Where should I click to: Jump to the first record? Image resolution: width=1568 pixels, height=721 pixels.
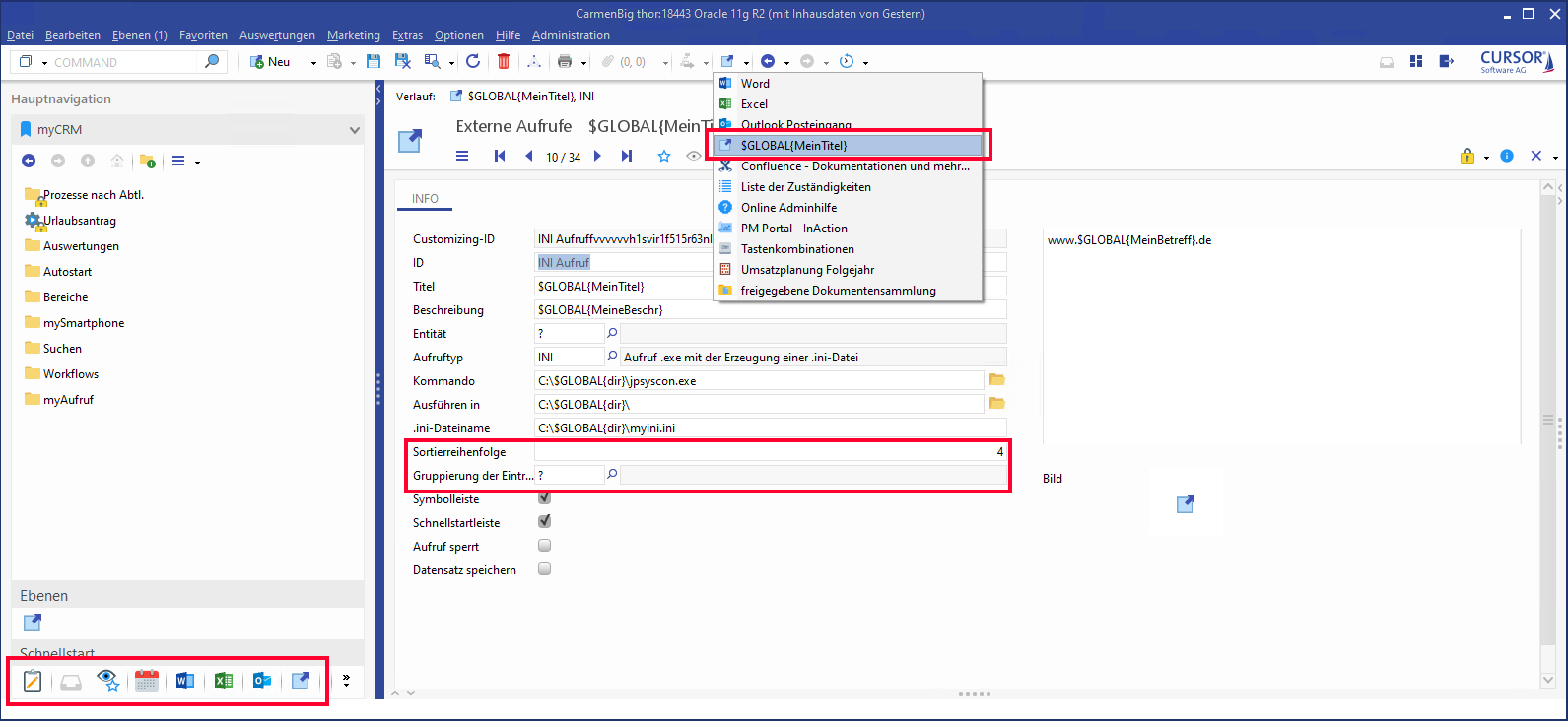pyautogui.click(x=500, y=156)
